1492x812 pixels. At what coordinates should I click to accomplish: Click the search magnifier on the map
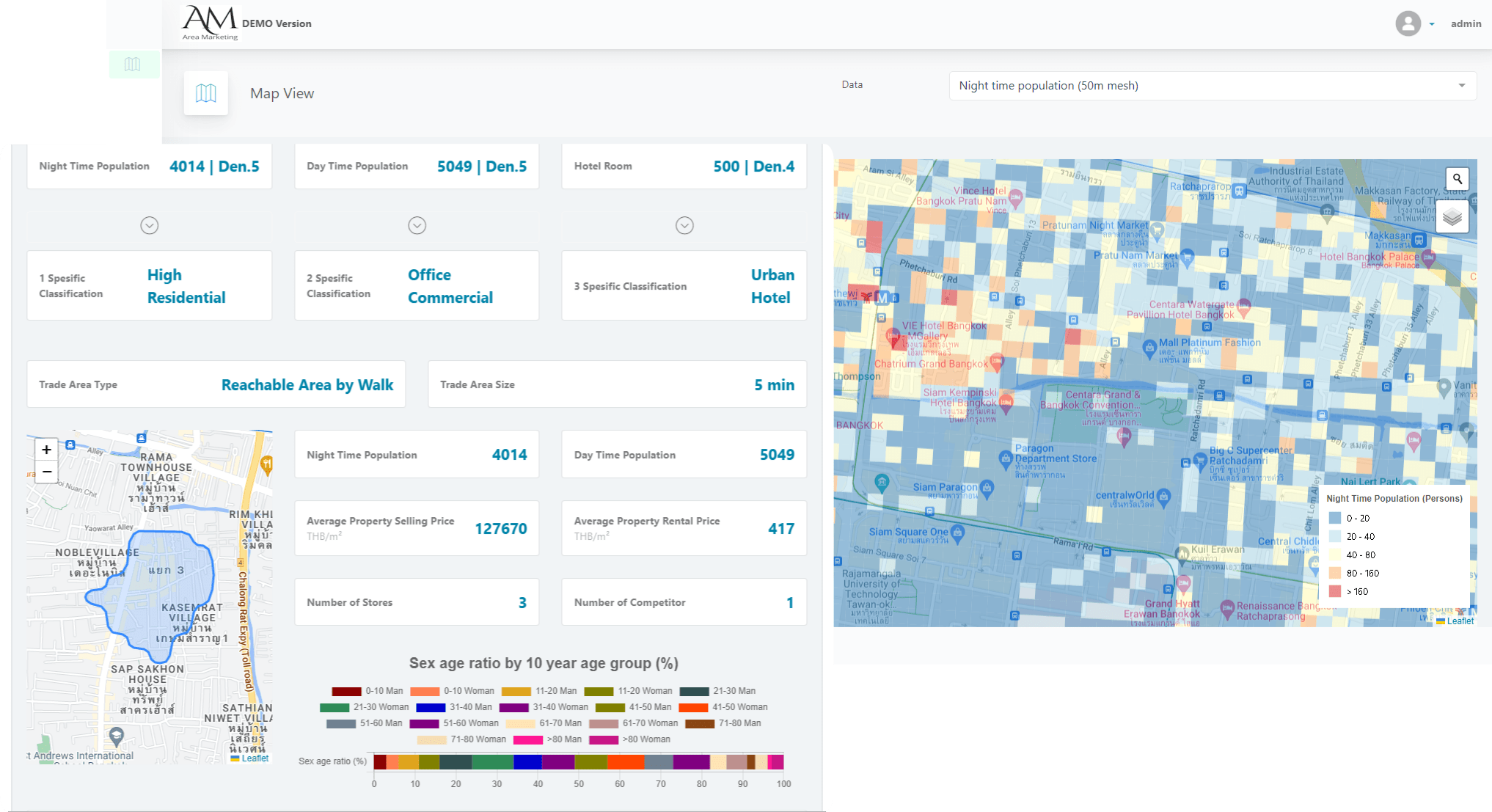[1457, 178]
